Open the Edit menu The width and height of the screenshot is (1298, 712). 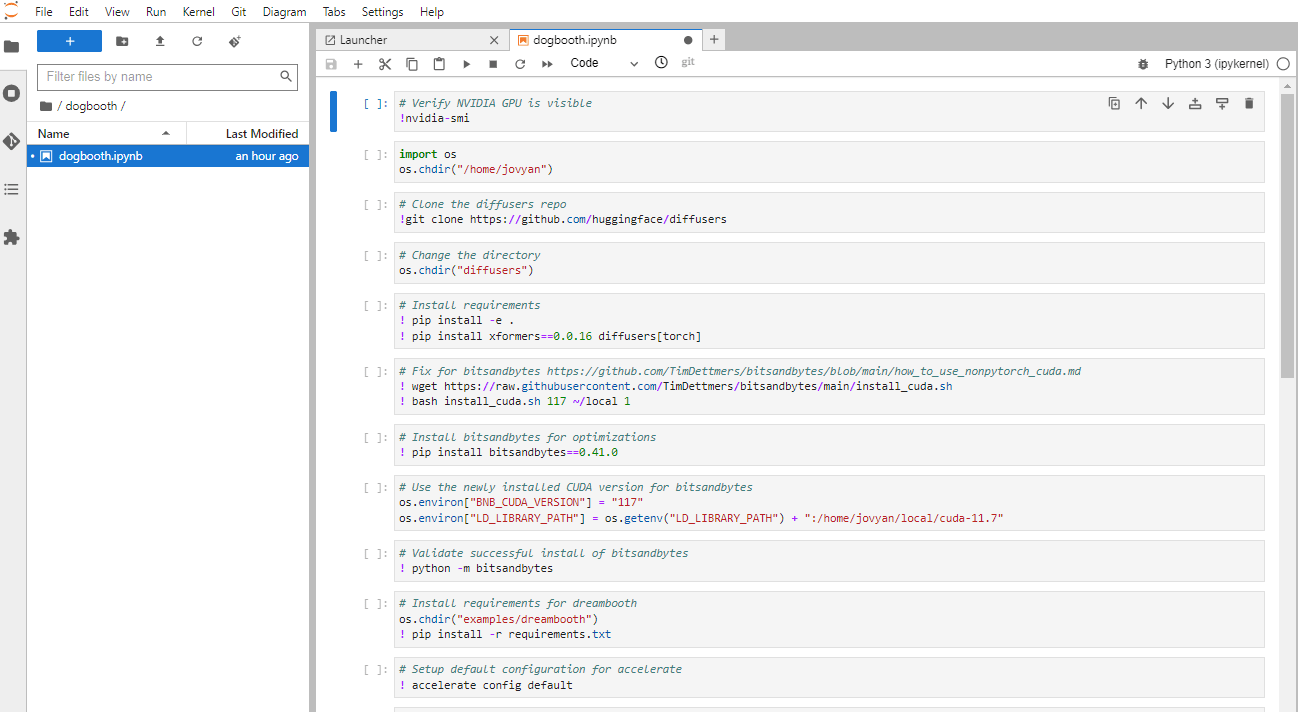[x=79, y=12]
